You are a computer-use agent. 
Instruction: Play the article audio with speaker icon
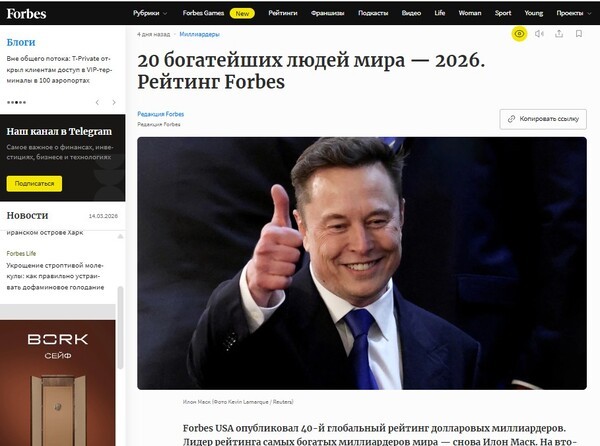tap(539, 34)
